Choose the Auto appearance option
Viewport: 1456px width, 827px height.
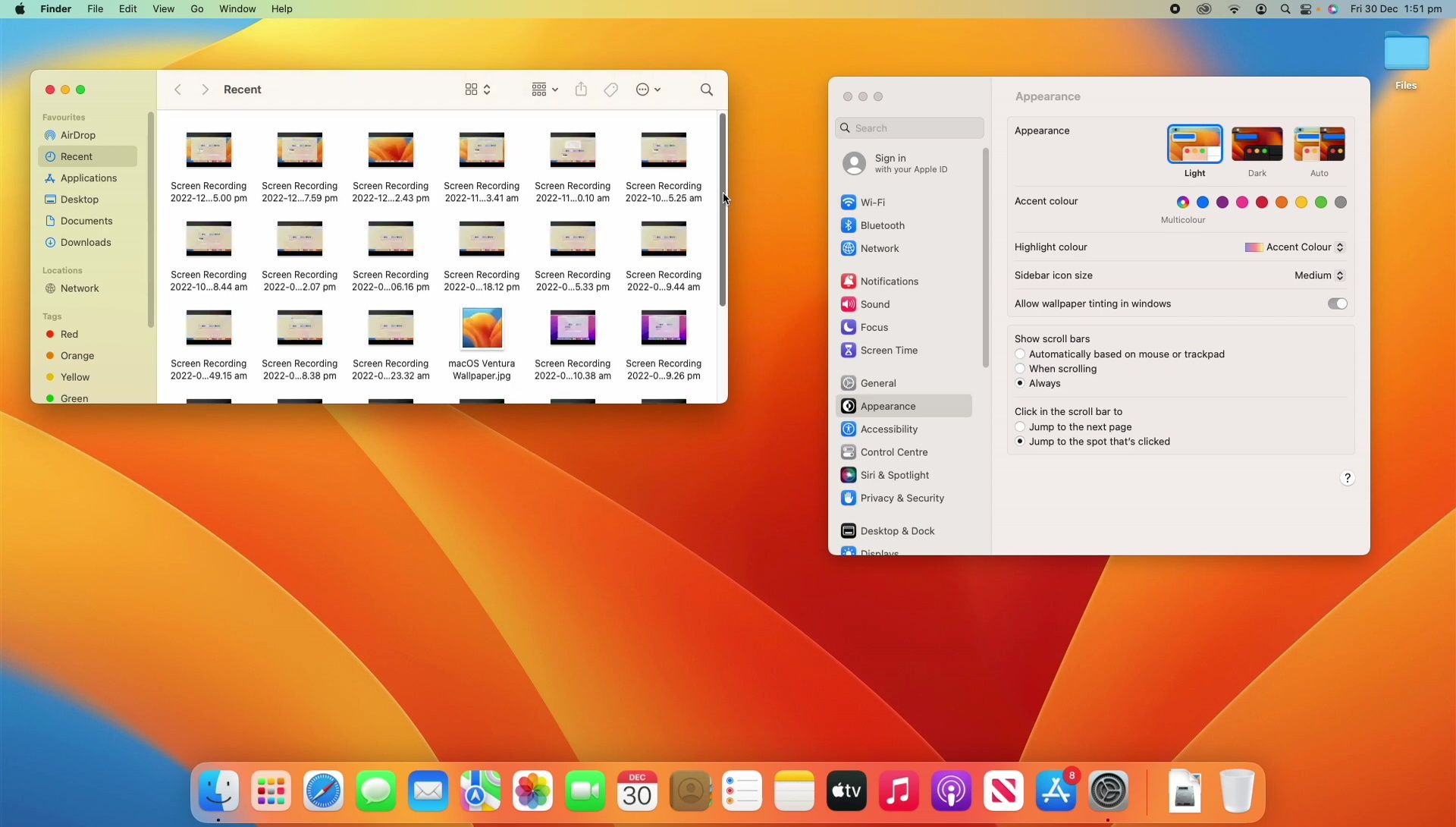coord(1319,144)
